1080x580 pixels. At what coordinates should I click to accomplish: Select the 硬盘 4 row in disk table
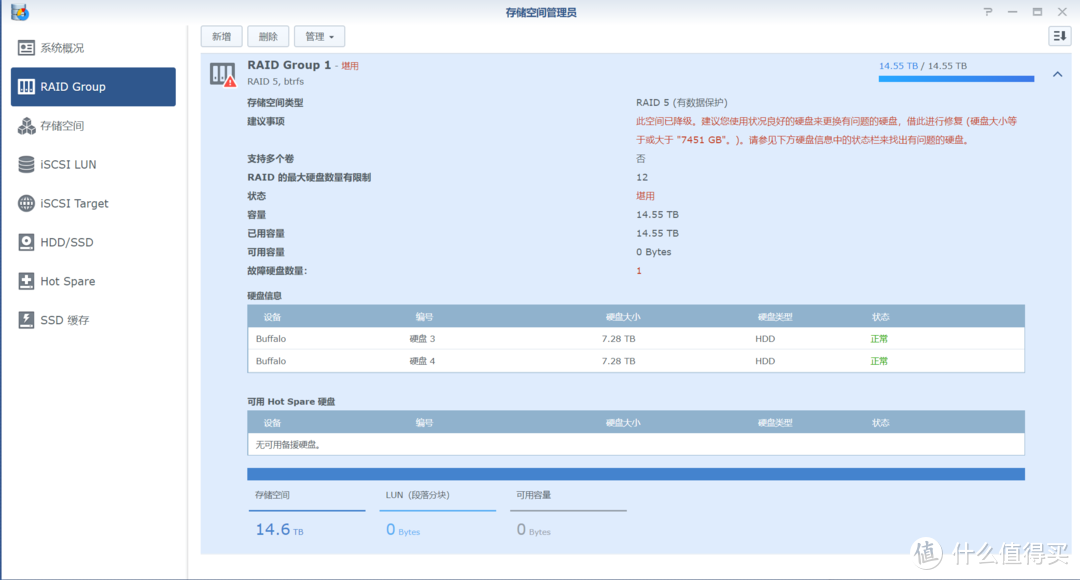pyautogui.click(x=636, y=361)
